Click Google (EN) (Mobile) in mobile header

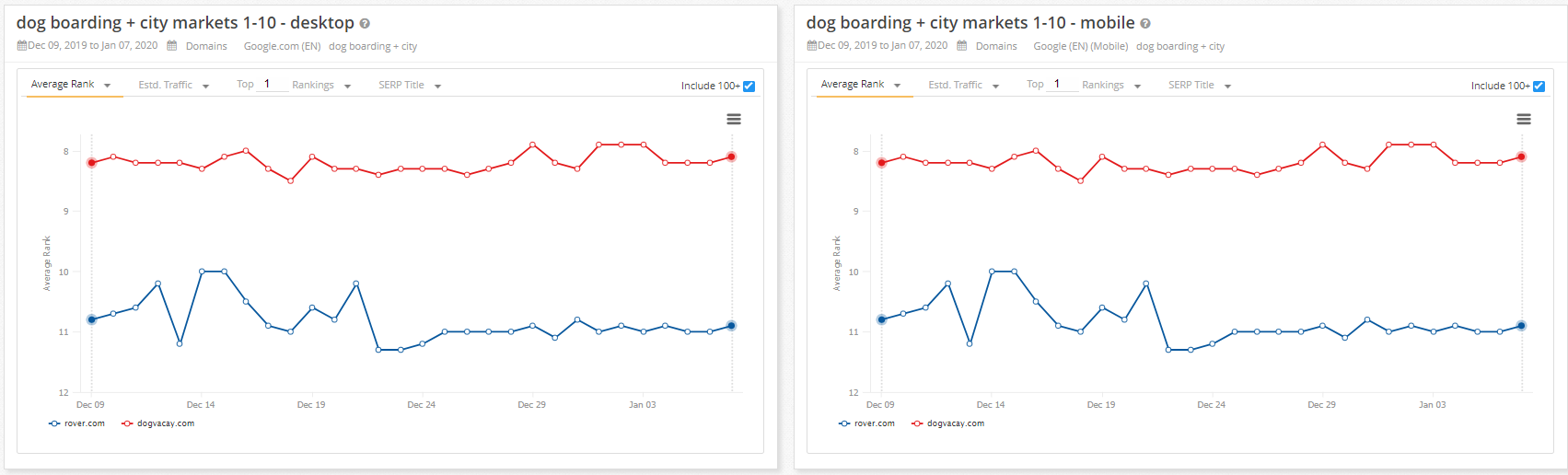click(x=1080, y=46)
